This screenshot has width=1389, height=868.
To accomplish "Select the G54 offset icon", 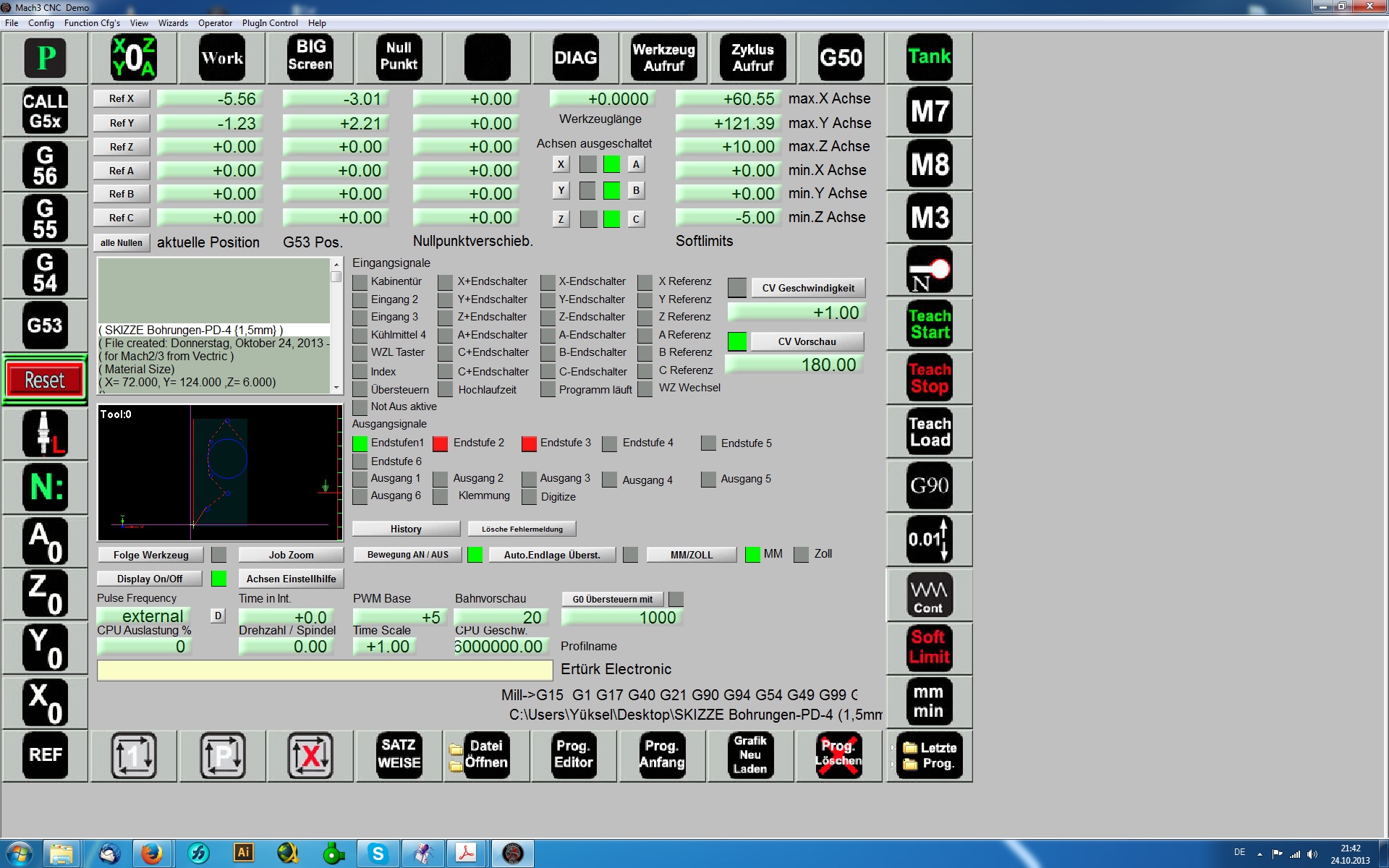I will [x=45, y=272].
